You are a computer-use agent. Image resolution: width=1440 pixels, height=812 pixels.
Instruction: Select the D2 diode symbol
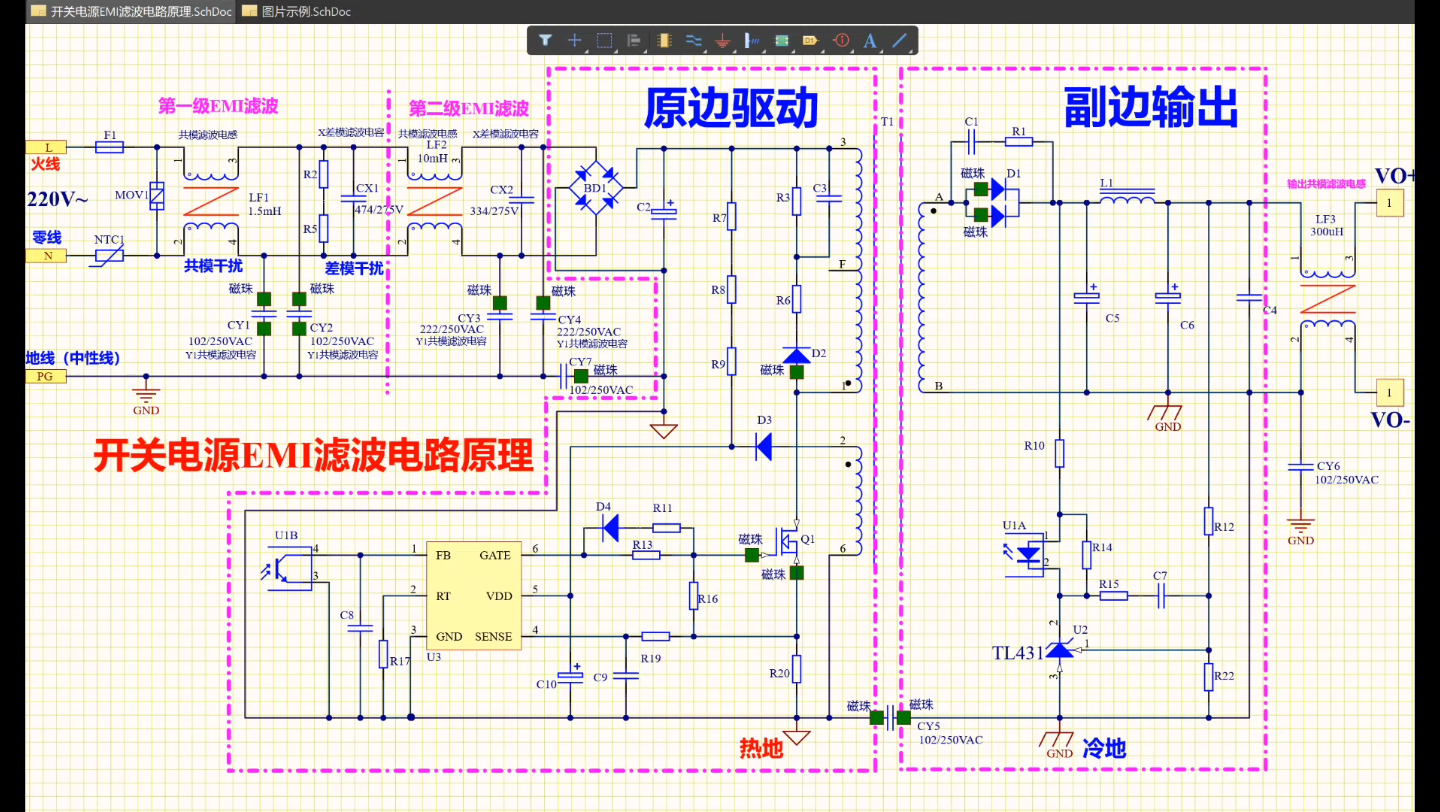point(797,354)
